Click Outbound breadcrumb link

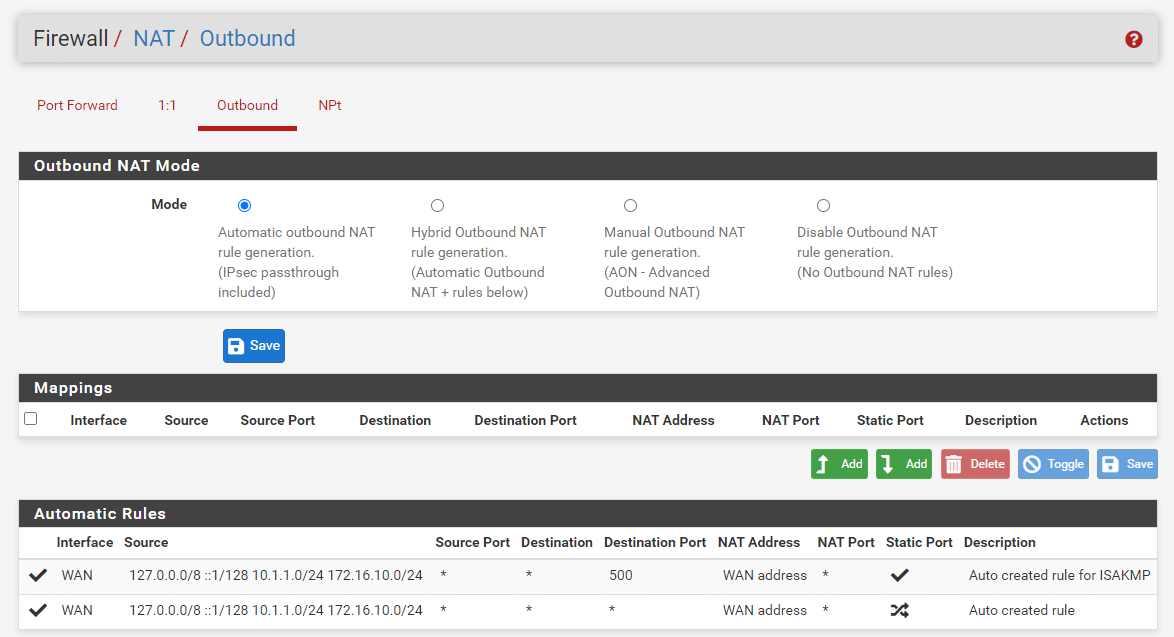point(247,38)
